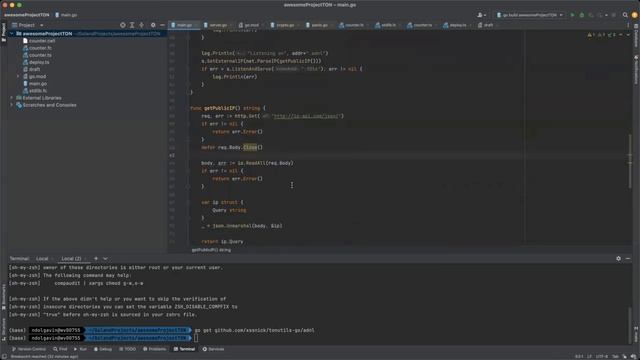Open Terminal panel settings gear
This screenshot has width=640, height=360.
[x=618, y=258]
